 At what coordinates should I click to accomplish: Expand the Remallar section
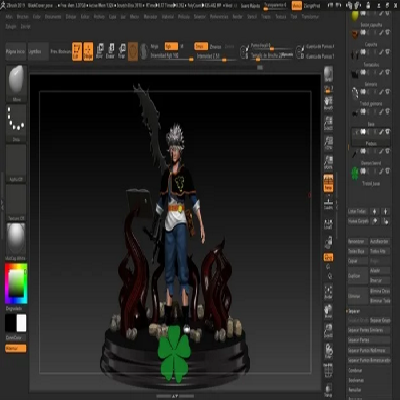355,390
